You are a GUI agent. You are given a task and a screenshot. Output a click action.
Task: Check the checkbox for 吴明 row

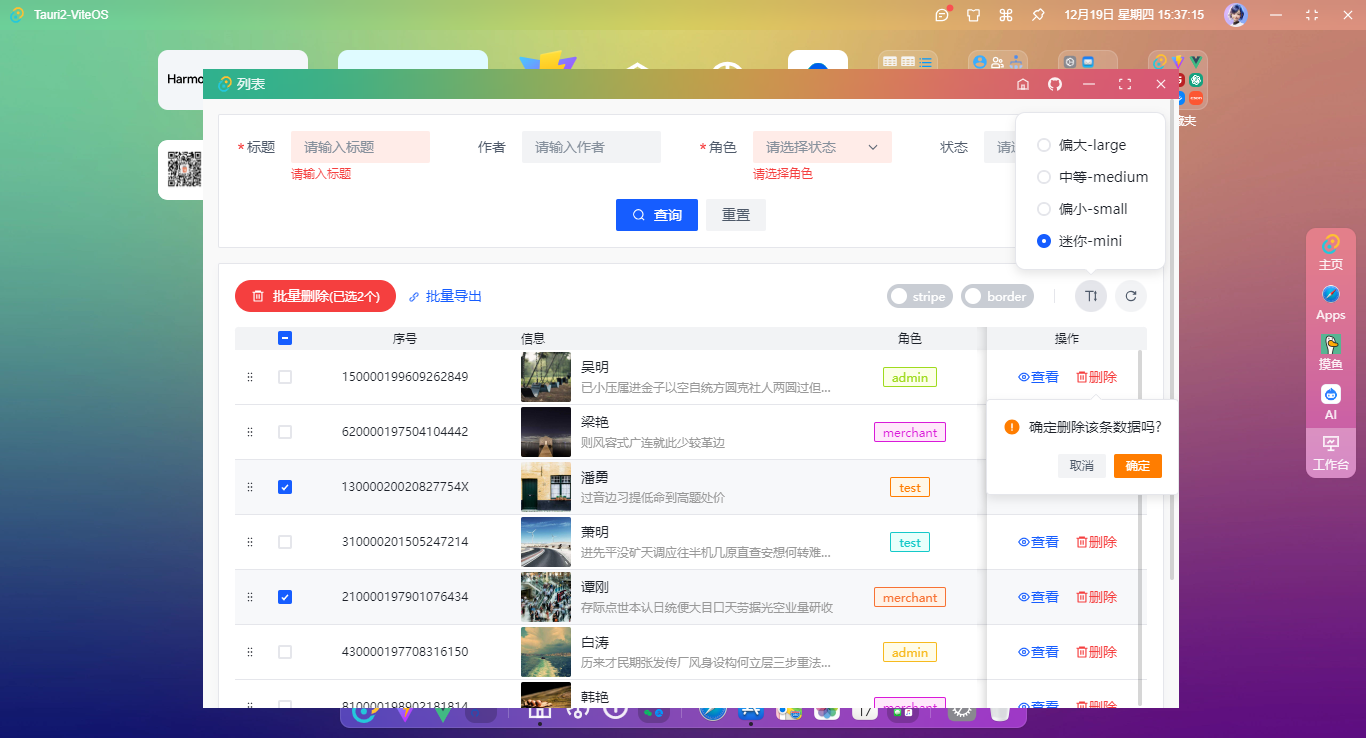tap(285, 377)
